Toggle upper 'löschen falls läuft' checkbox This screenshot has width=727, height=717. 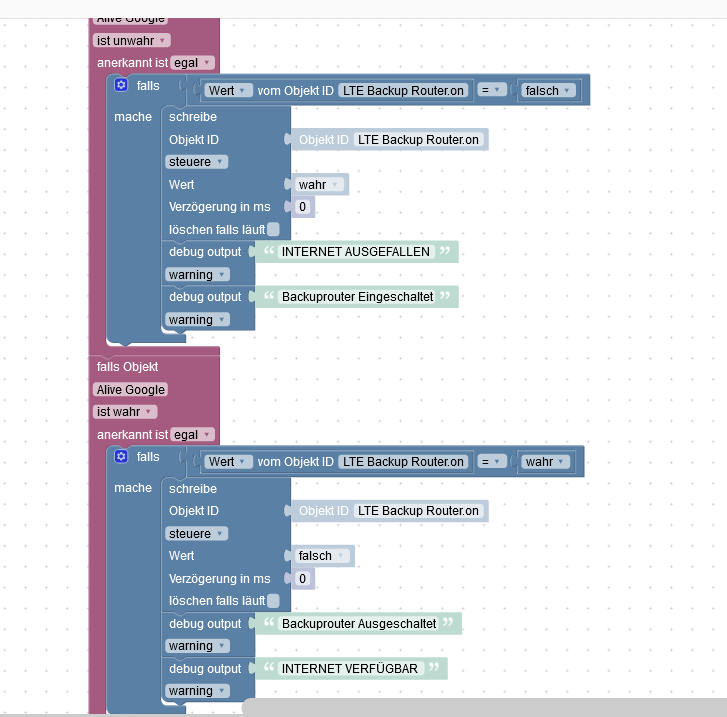[x=274, y=229]
